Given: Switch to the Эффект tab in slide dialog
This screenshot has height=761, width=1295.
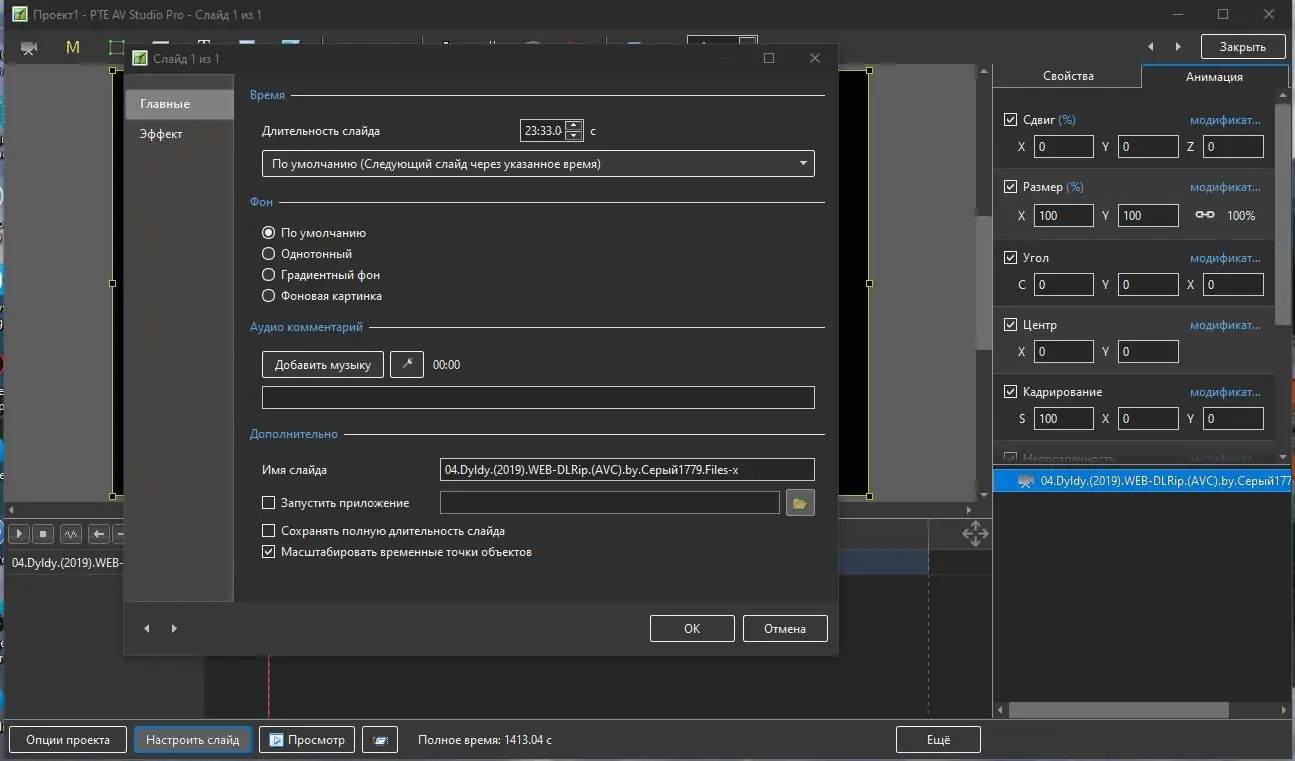Looking at the screenshot, I should point(179,134).
